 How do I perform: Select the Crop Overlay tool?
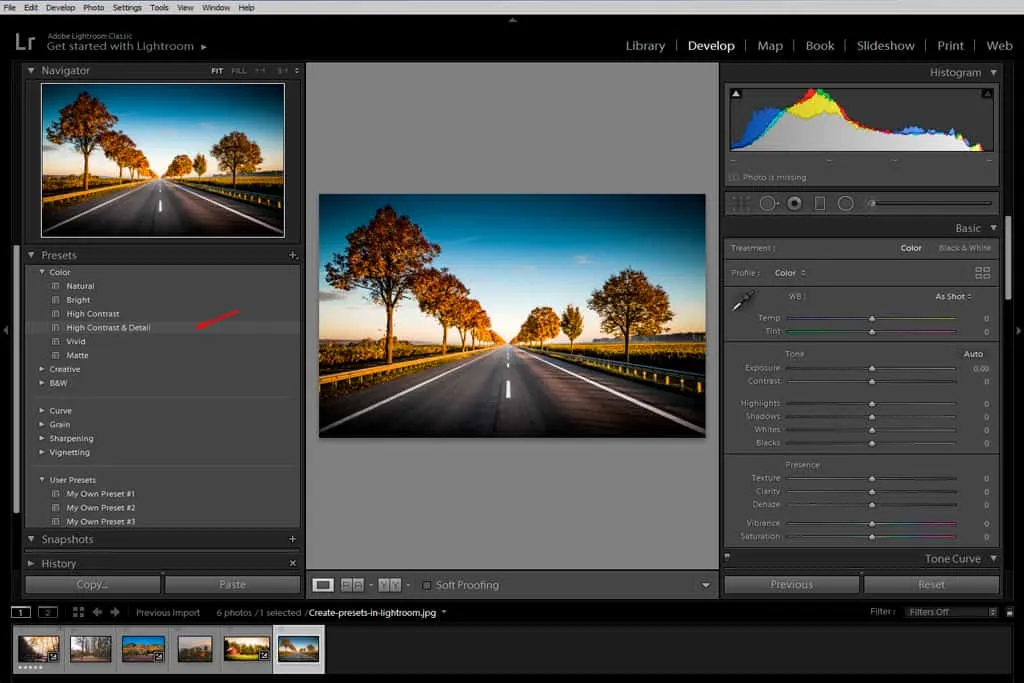pyautogui.click(x=740, y=203)
